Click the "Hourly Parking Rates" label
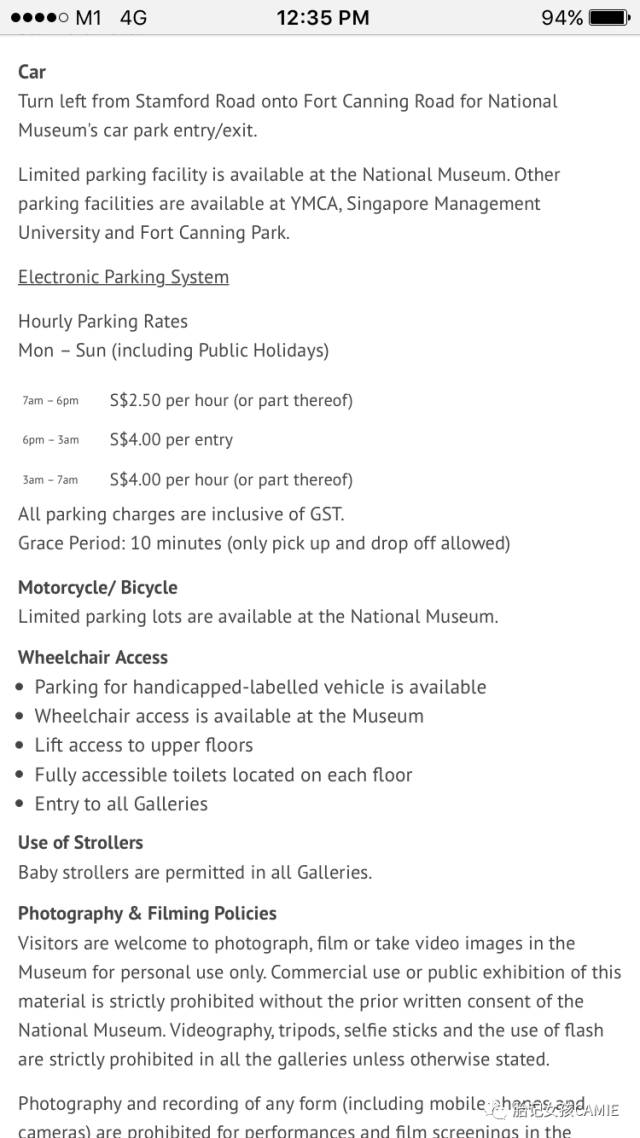Image resolution: width=640 pixels, height=1138 pixels. 103,321
